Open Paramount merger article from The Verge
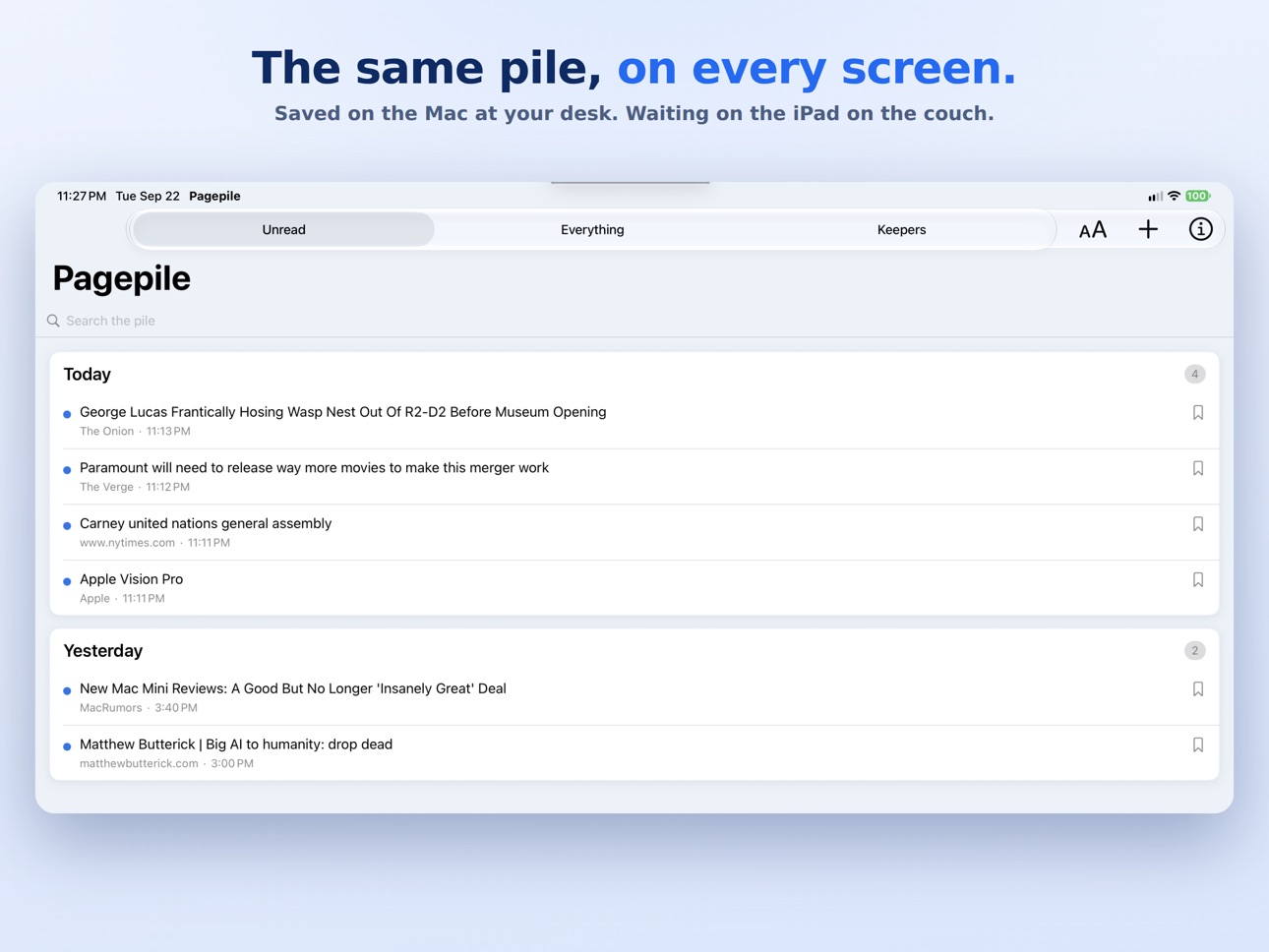This screenshot has height=952, width=1269. tap(634, 477)
